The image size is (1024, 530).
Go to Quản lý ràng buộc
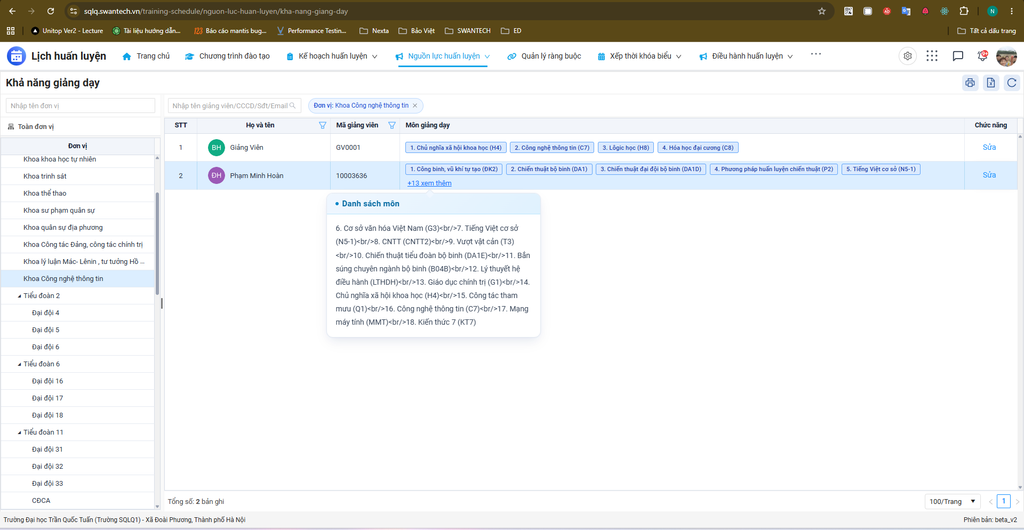pyautogui.click(x=545, y=56)
